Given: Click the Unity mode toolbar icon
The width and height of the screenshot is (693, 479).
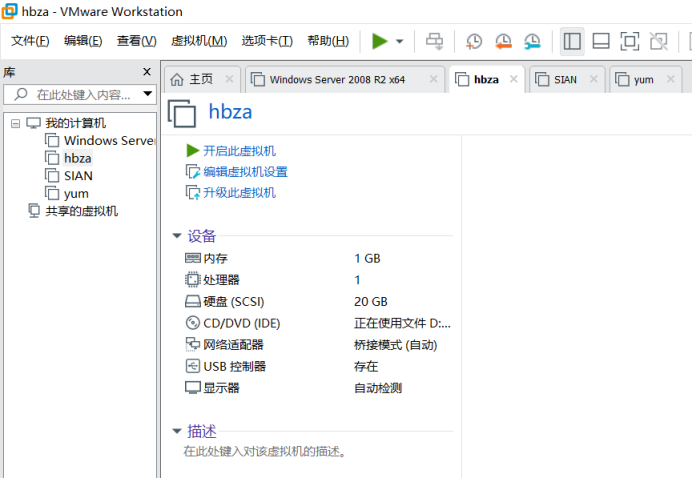Looking at the screenshot, I should point(659,42).
